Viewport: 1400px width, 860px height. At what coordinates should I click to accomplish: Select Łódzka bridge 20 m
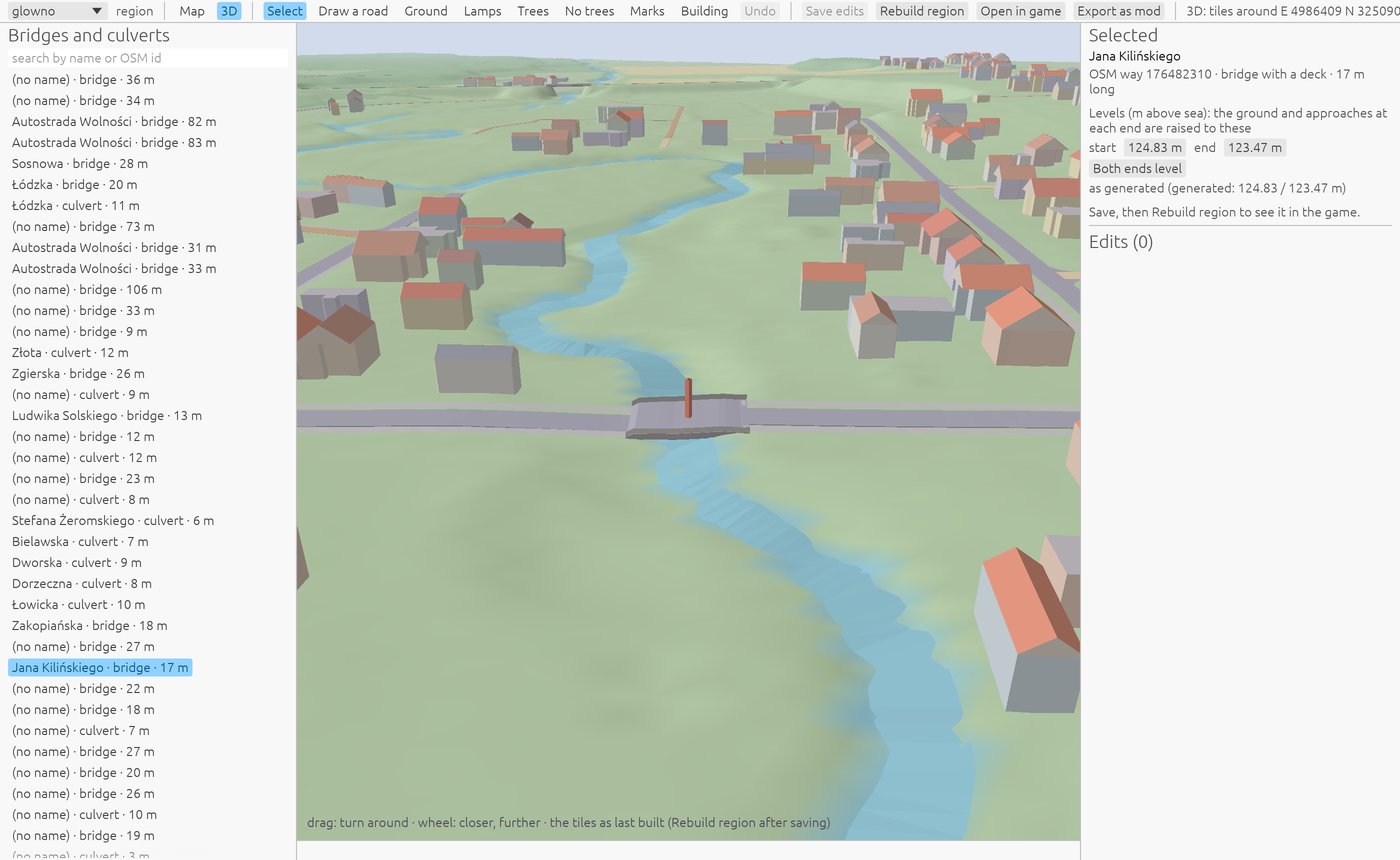[x=75, y=185]
